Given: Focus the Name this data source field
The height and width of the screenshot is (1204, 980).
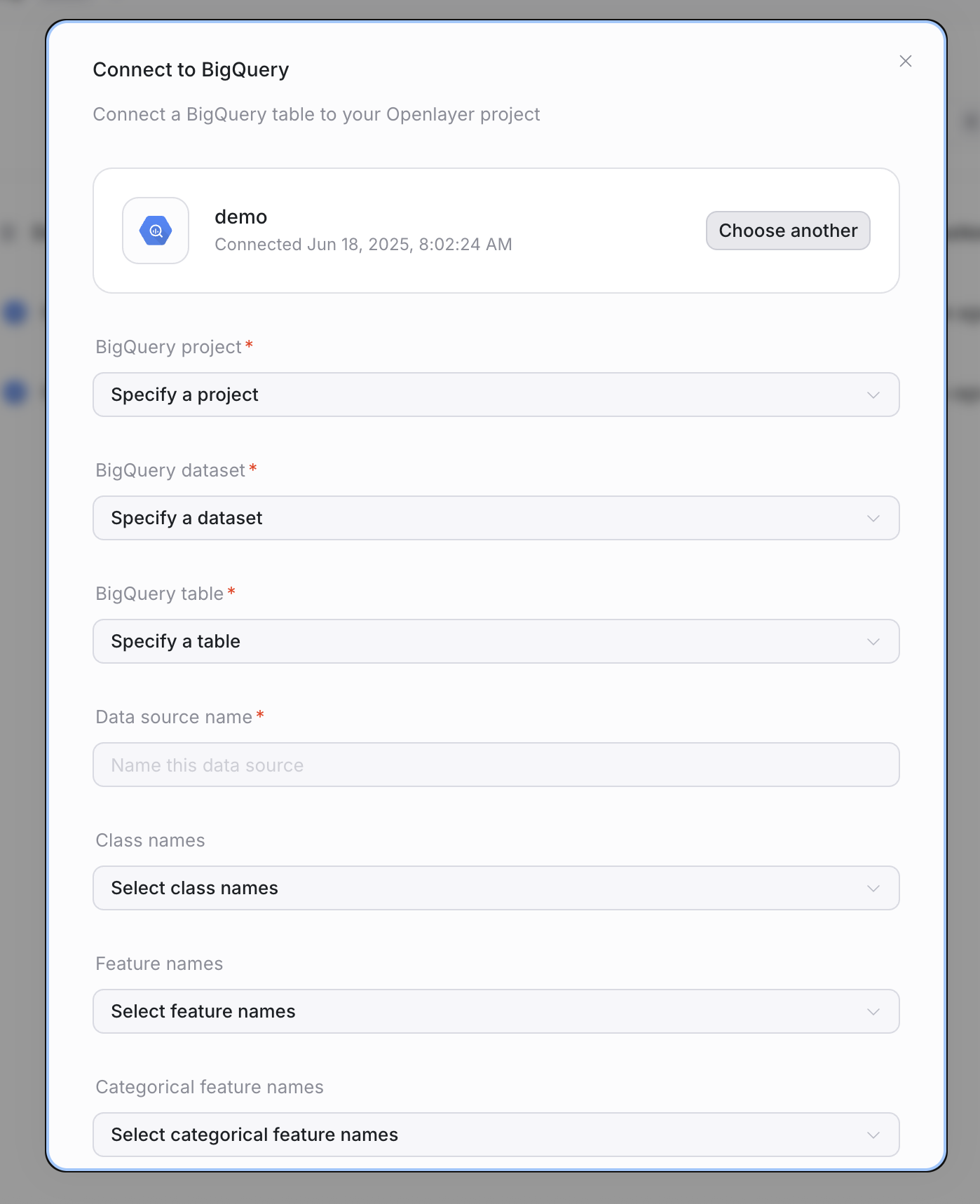Looking at the screenshot, I should click(x=496, y=765).
